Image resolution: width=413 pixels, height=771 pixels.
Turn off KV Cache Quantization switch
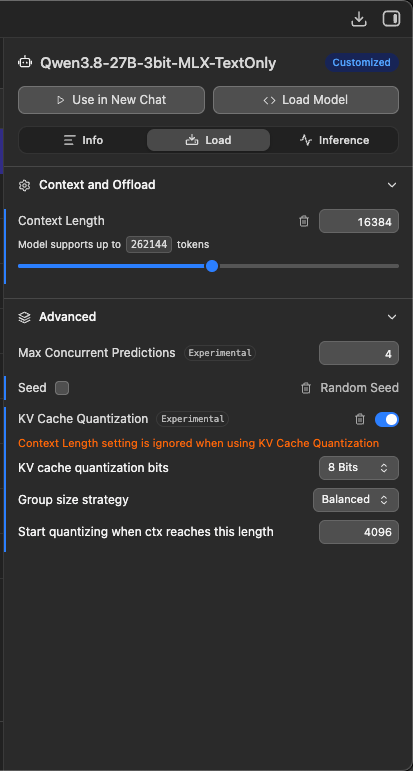[386, 419]
